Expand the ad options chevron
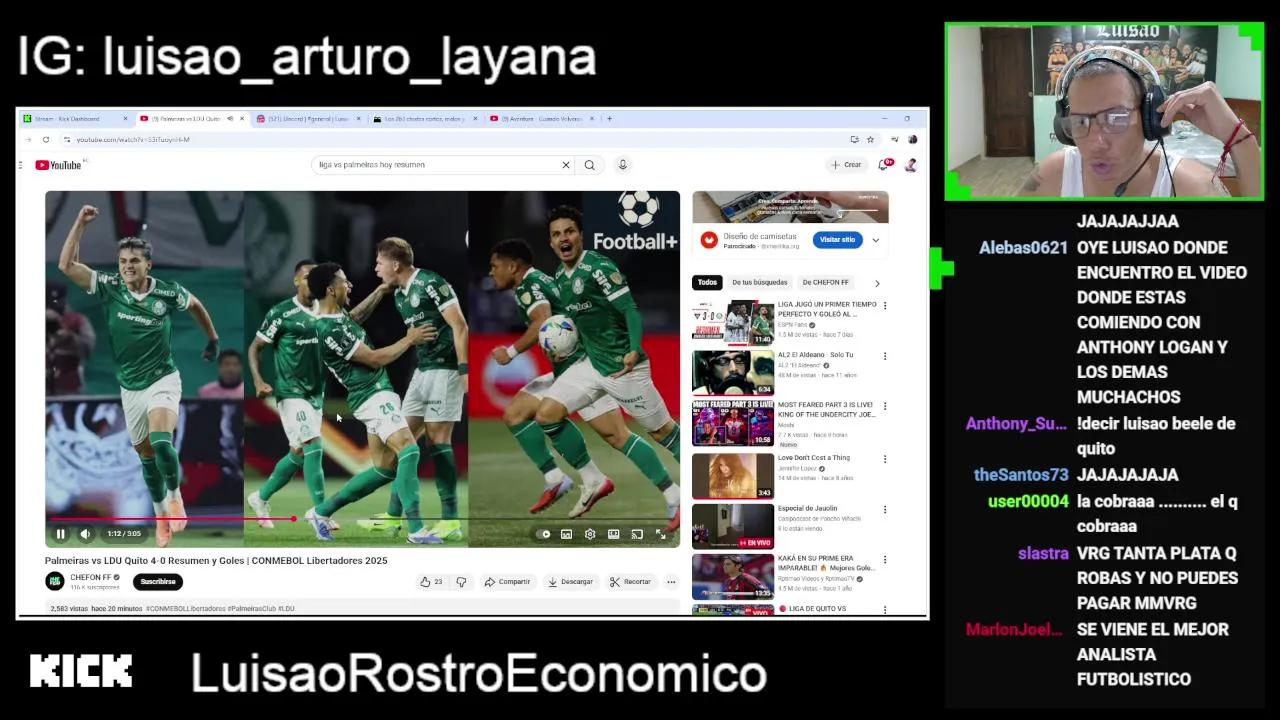Viewport: 1280px width, 720px height. point(876,240)
